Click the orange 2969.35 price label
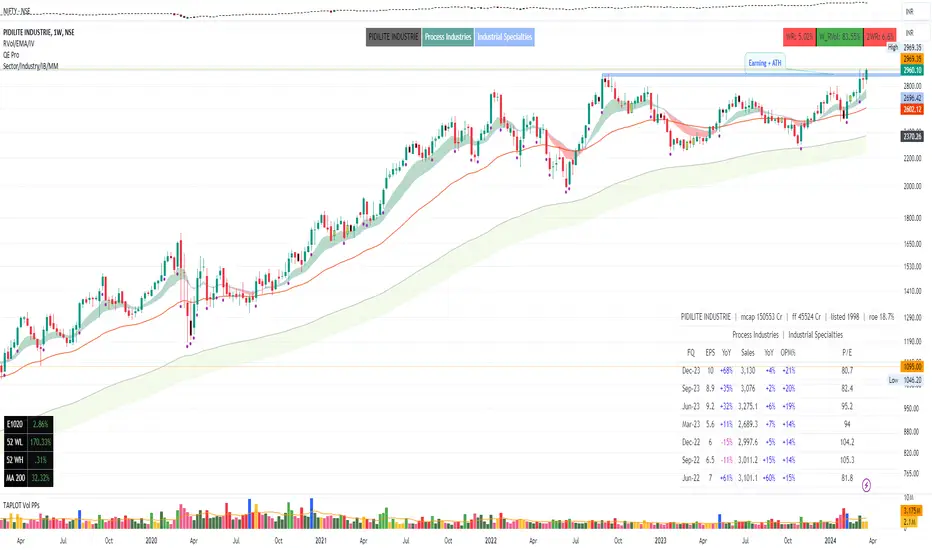Image resolution: width=932 pixels, height=550 pixels. pos(912,59)
